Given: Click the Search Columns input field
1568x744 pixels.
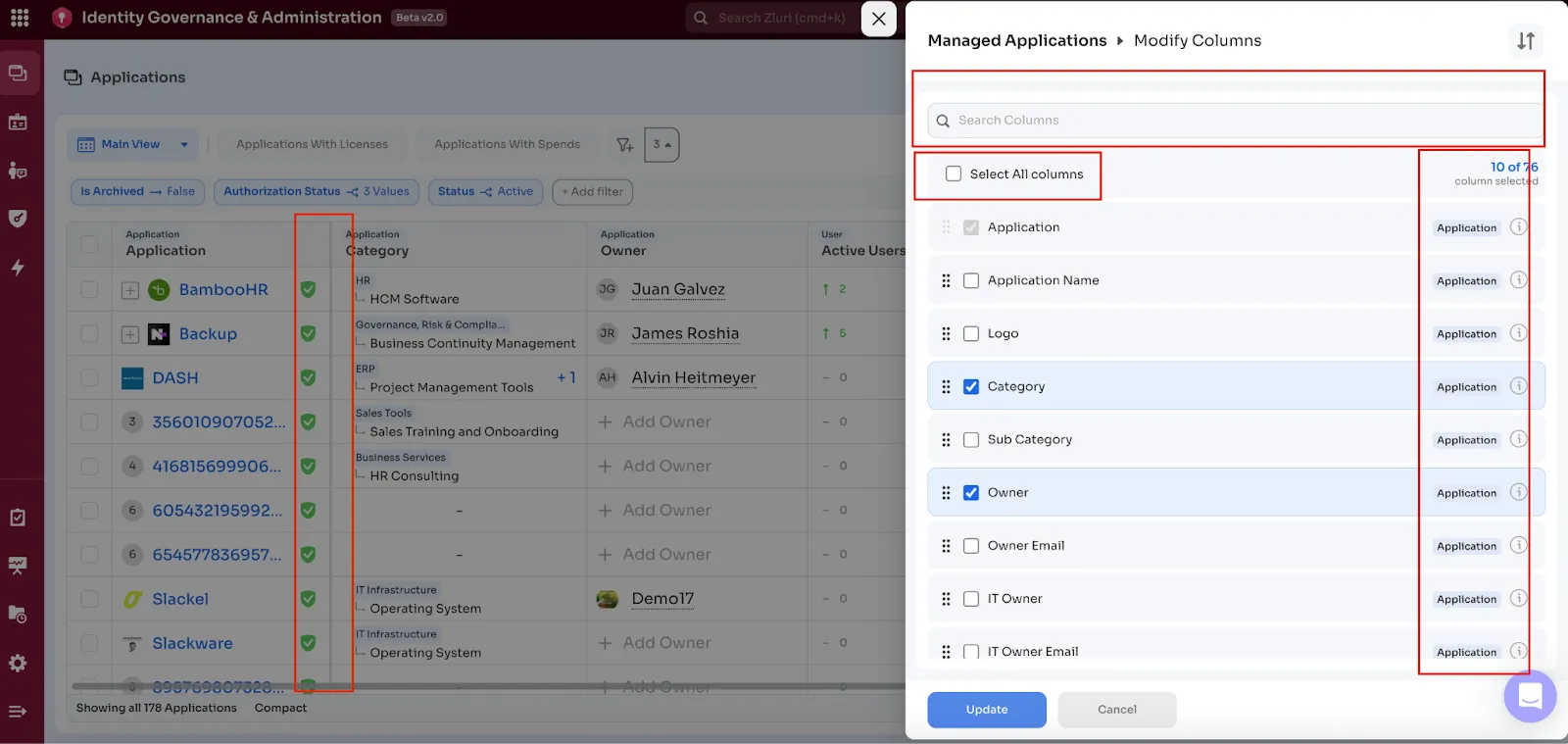Looking at the screenshot, I should point(1236,121).
